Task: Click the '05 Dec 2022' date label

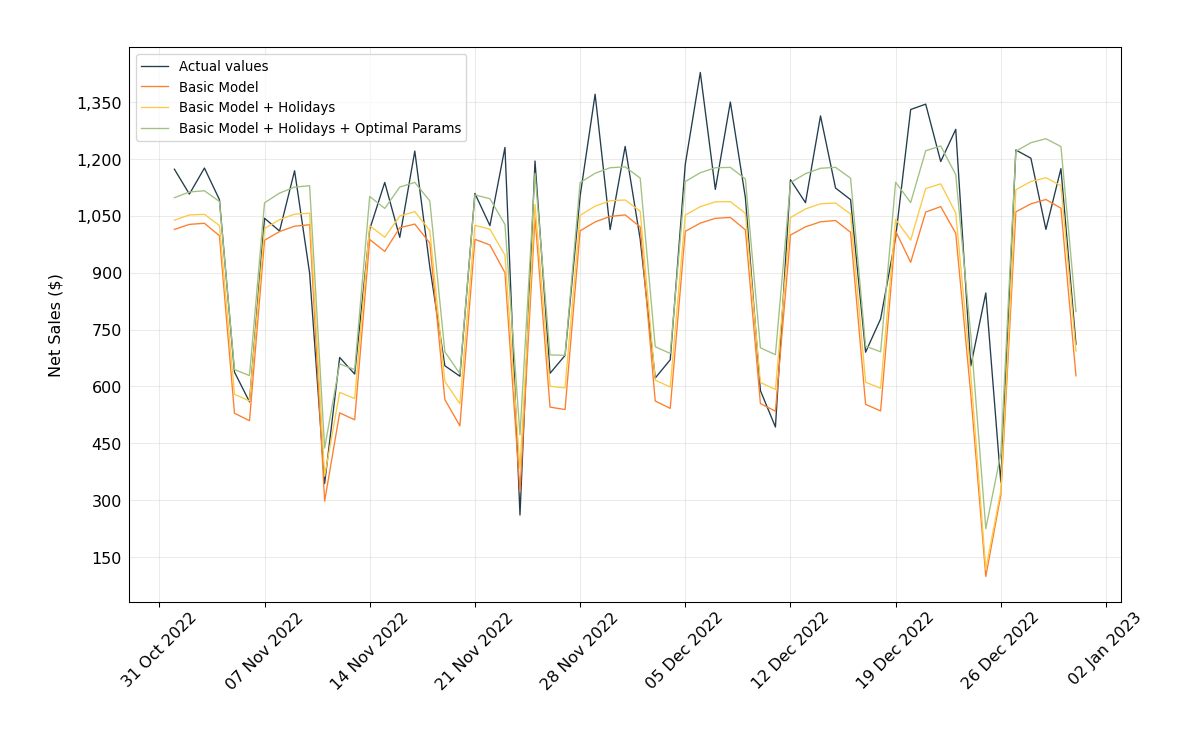Action: (683, 650)
